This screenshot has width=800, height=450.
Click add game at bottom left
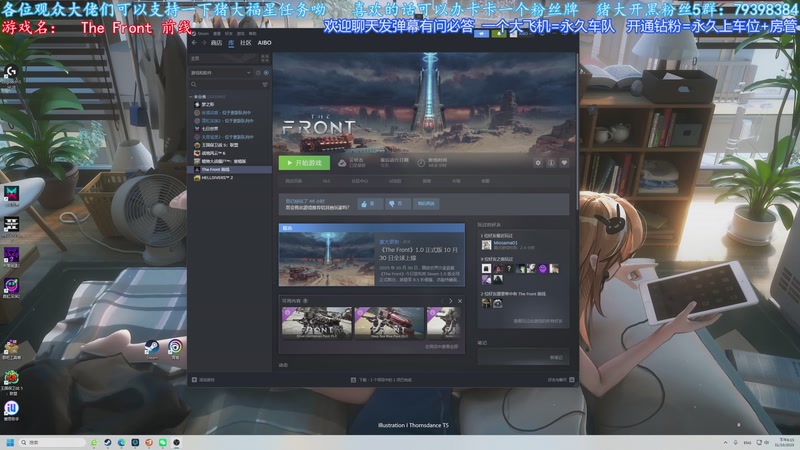click(203, 380)
